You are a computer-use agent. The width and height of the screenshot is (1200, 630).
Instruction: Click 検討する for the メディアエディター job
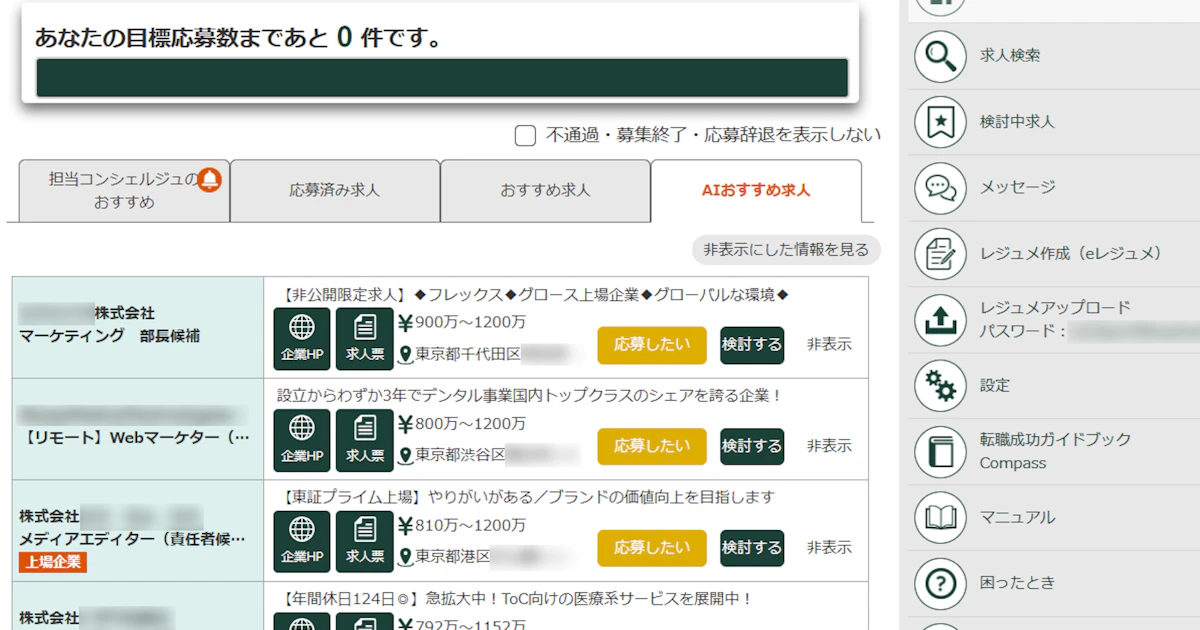(x=752, y=548)
